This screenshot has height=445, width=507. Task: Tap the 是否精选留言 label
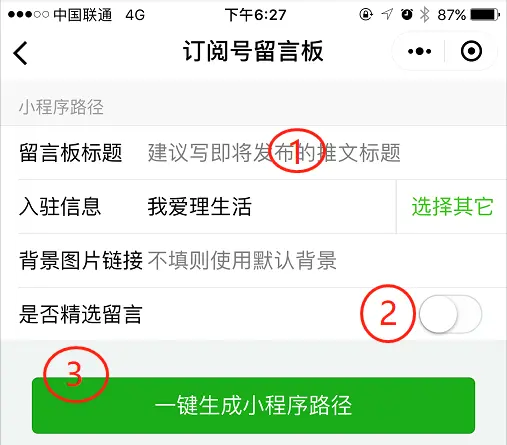pyautogui.click(x=81, y=314)
